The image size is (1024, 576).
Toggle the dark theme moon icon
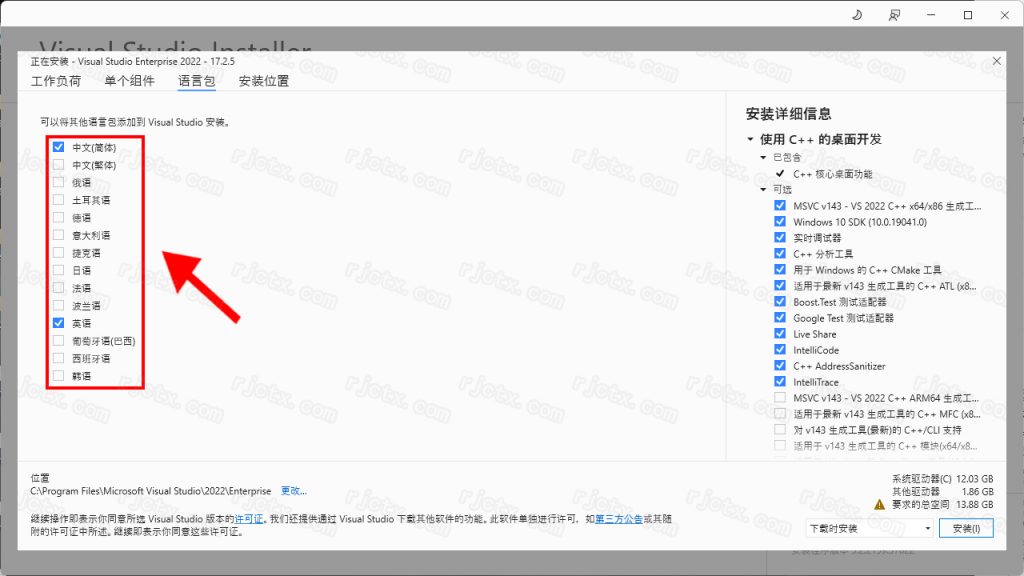coord(857,15)
